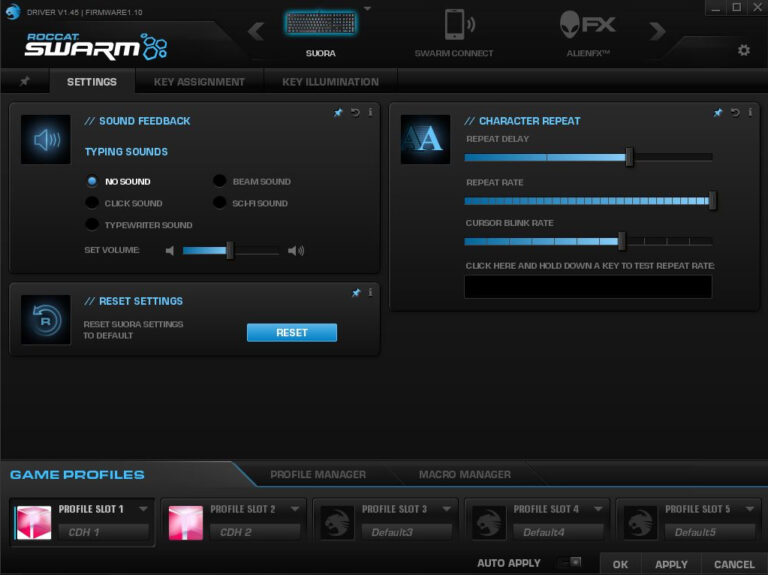Expand the Profile Slot 1 dropdown
The image size is (768, 575).
(143, 509)
